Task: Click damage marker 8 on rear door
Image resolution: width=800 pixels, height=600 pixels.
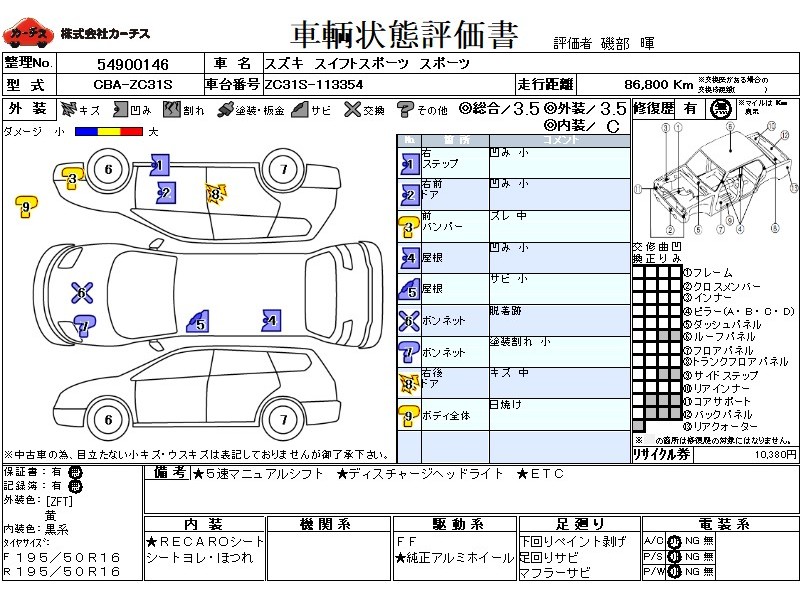Action: 213,194
